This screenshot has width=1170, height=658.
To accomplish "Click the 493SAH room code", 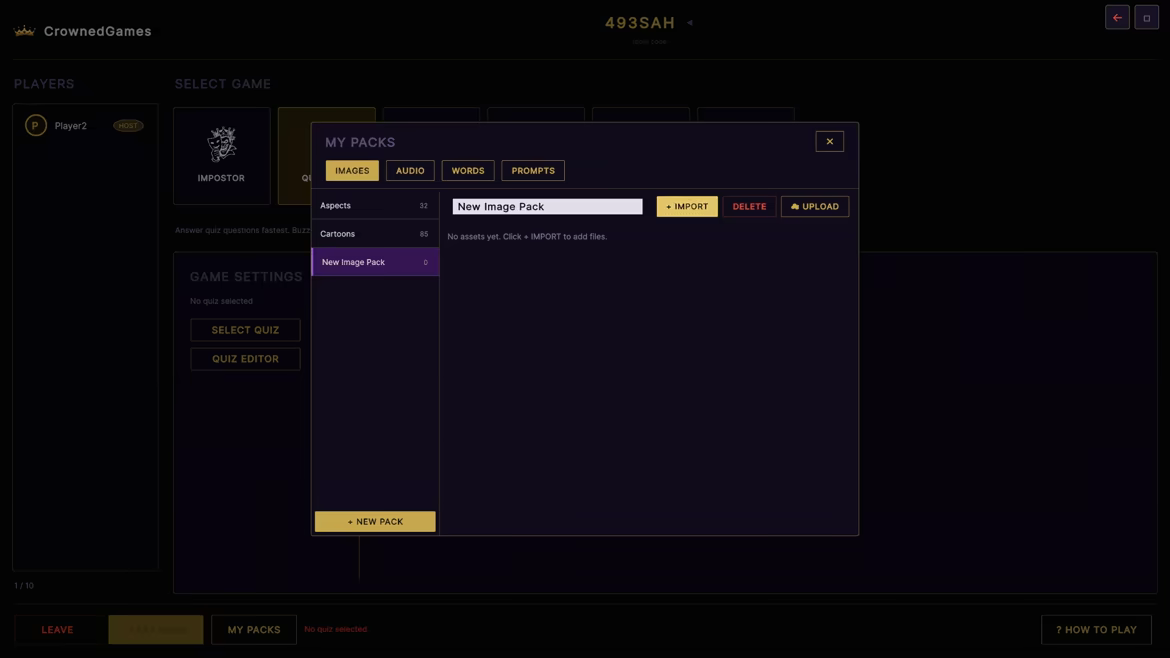I will point(639,23).
